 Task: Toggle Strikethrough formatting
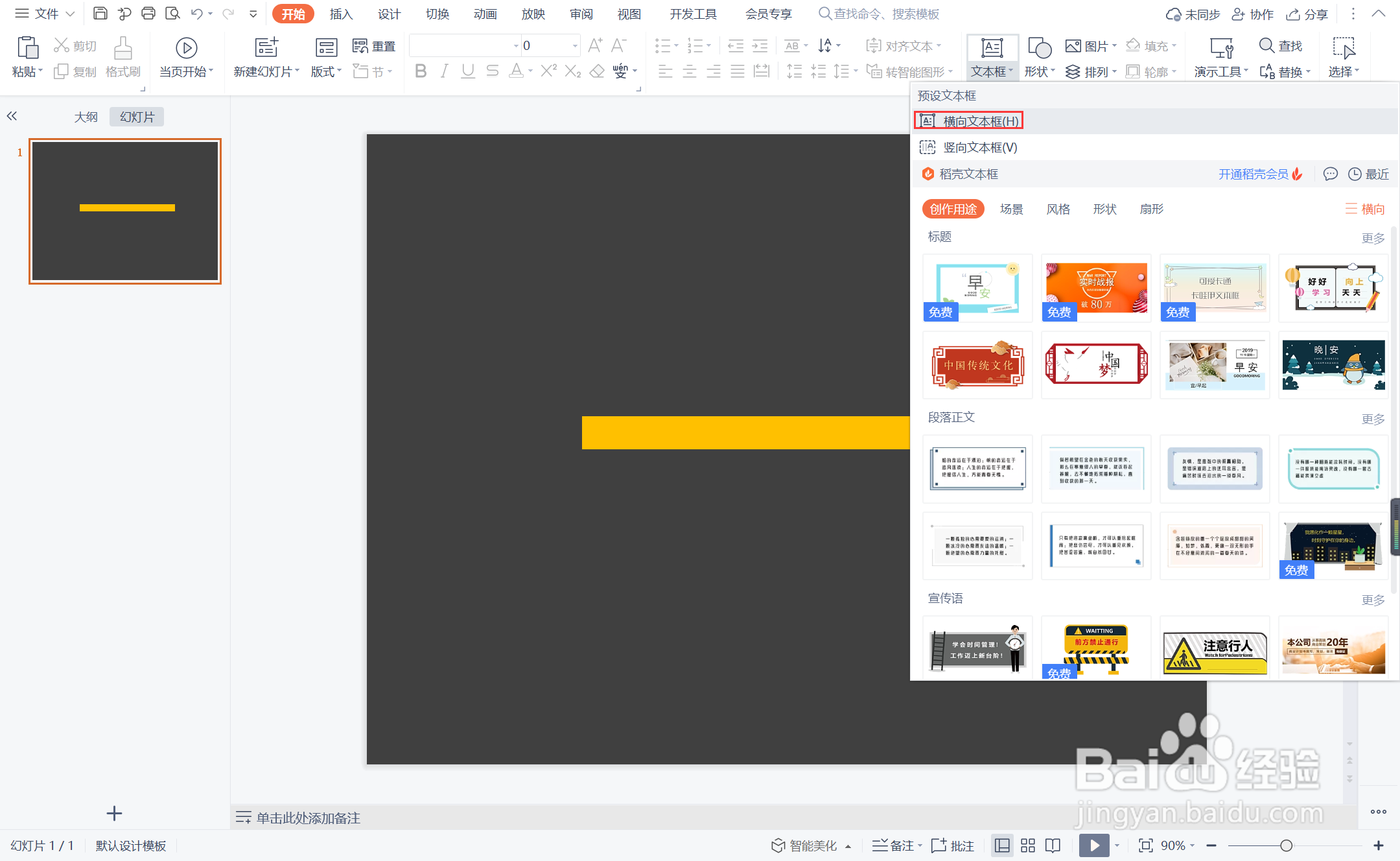tap(493, 71)
